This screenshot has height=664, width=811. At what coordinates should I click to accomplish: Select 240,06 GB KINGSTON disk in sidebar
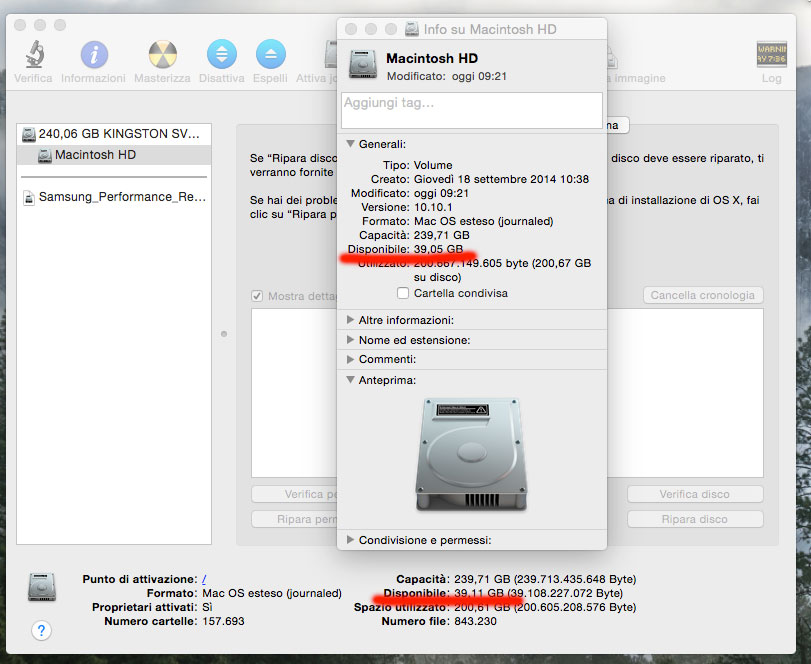(x=114, y=134)
